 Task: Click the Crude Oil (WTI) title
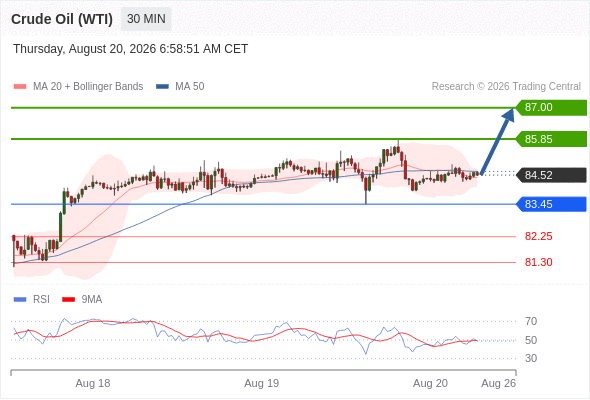point(62,19)
